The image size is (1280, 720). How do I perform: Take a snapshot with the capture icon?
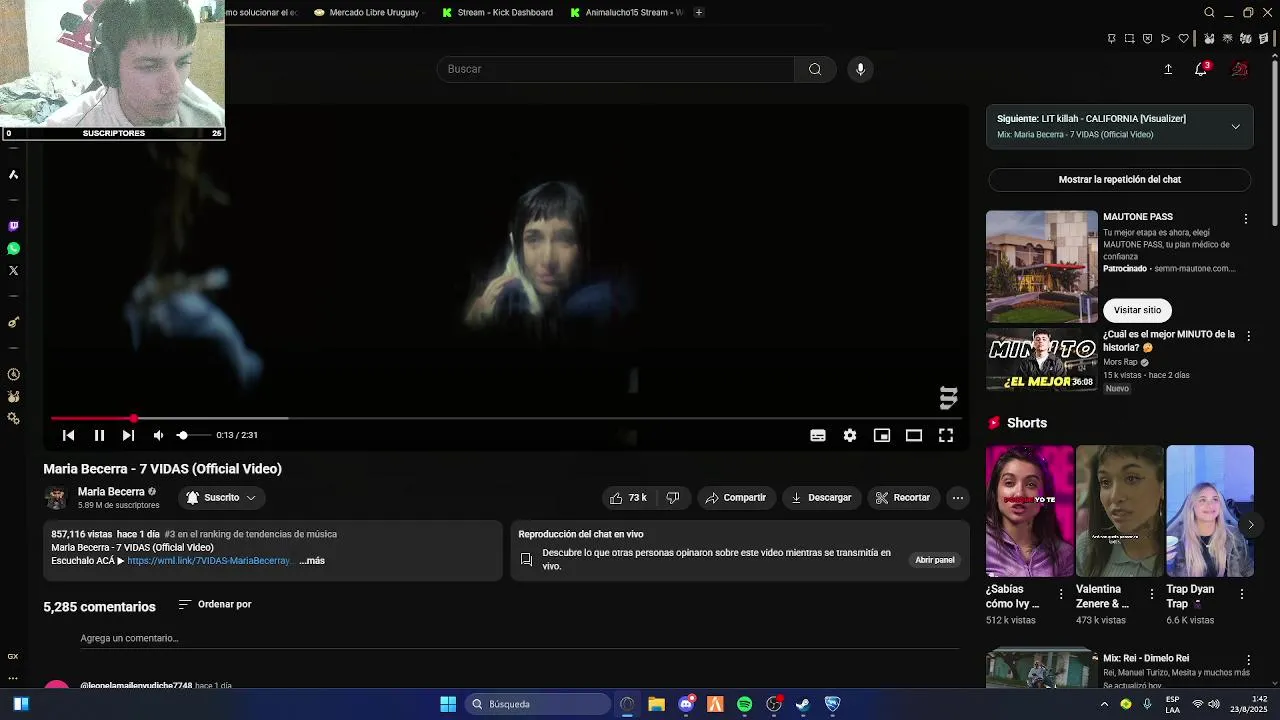pyautogui.click(x=1129, y=39)
